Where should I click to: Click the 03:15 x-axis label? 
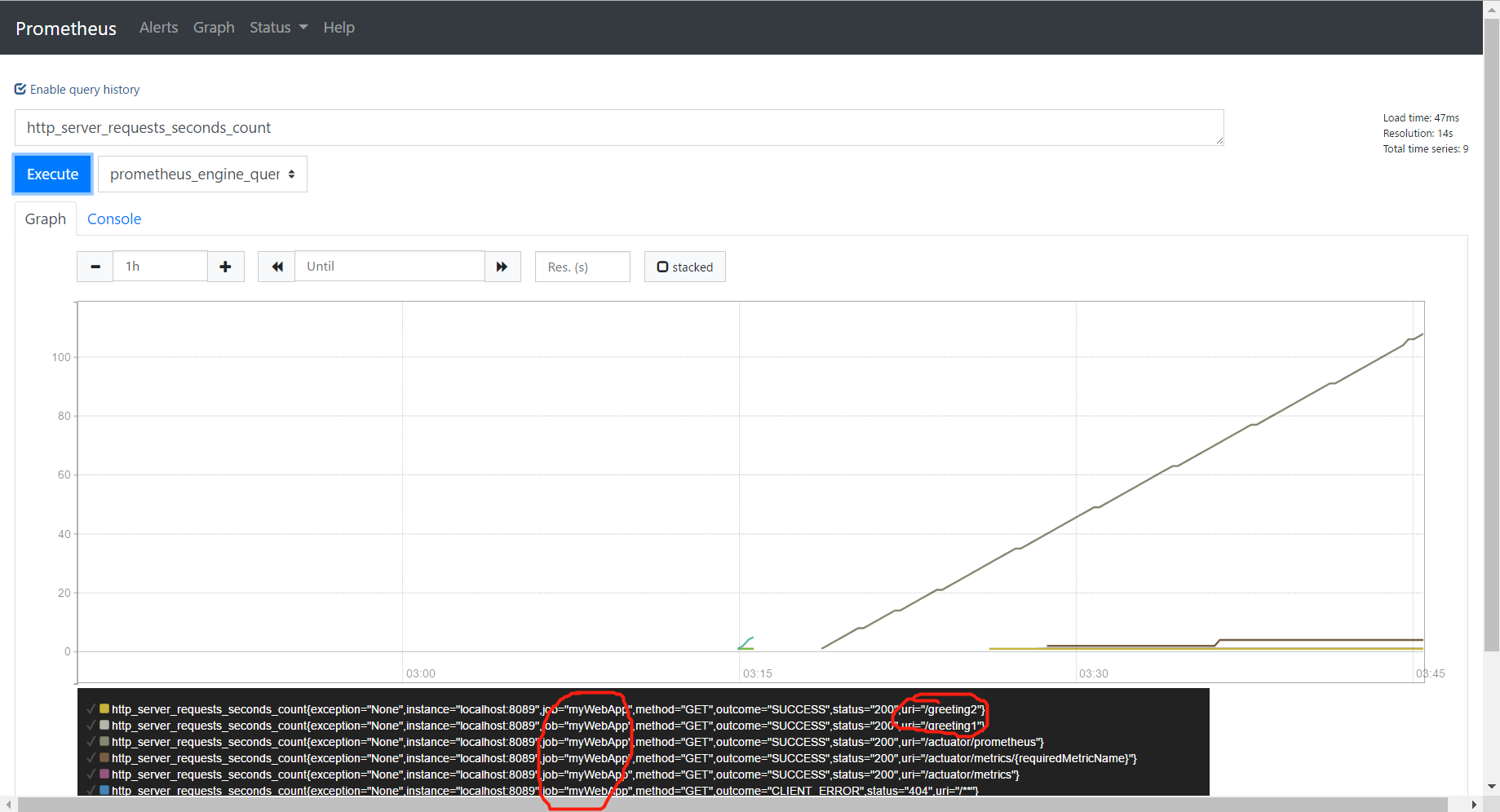click(x=757, y=673)
